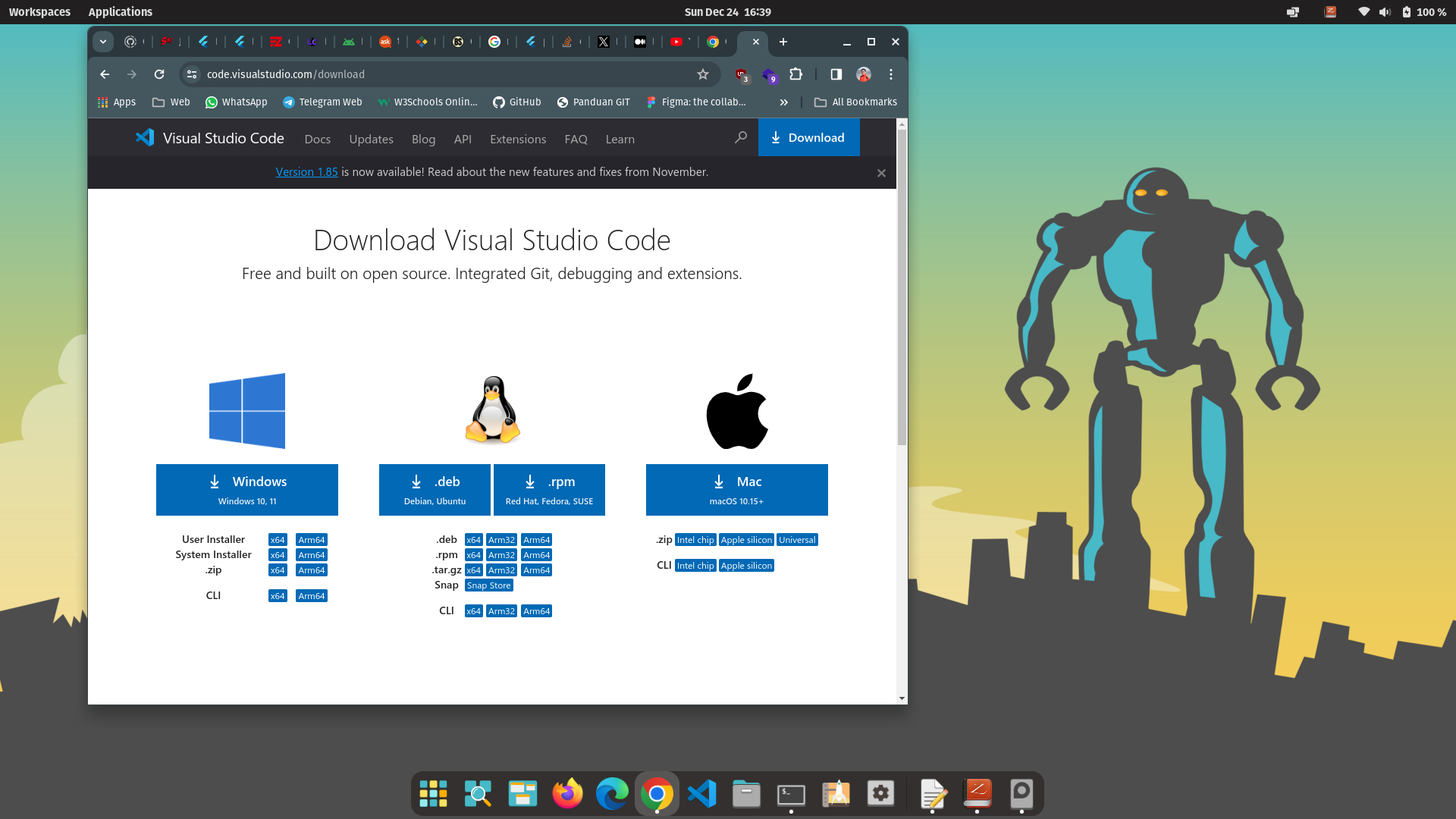Select Linux CLI Arm64 download
The width and height of the screenshot is (1456, 819).
(x=536, y=611)
